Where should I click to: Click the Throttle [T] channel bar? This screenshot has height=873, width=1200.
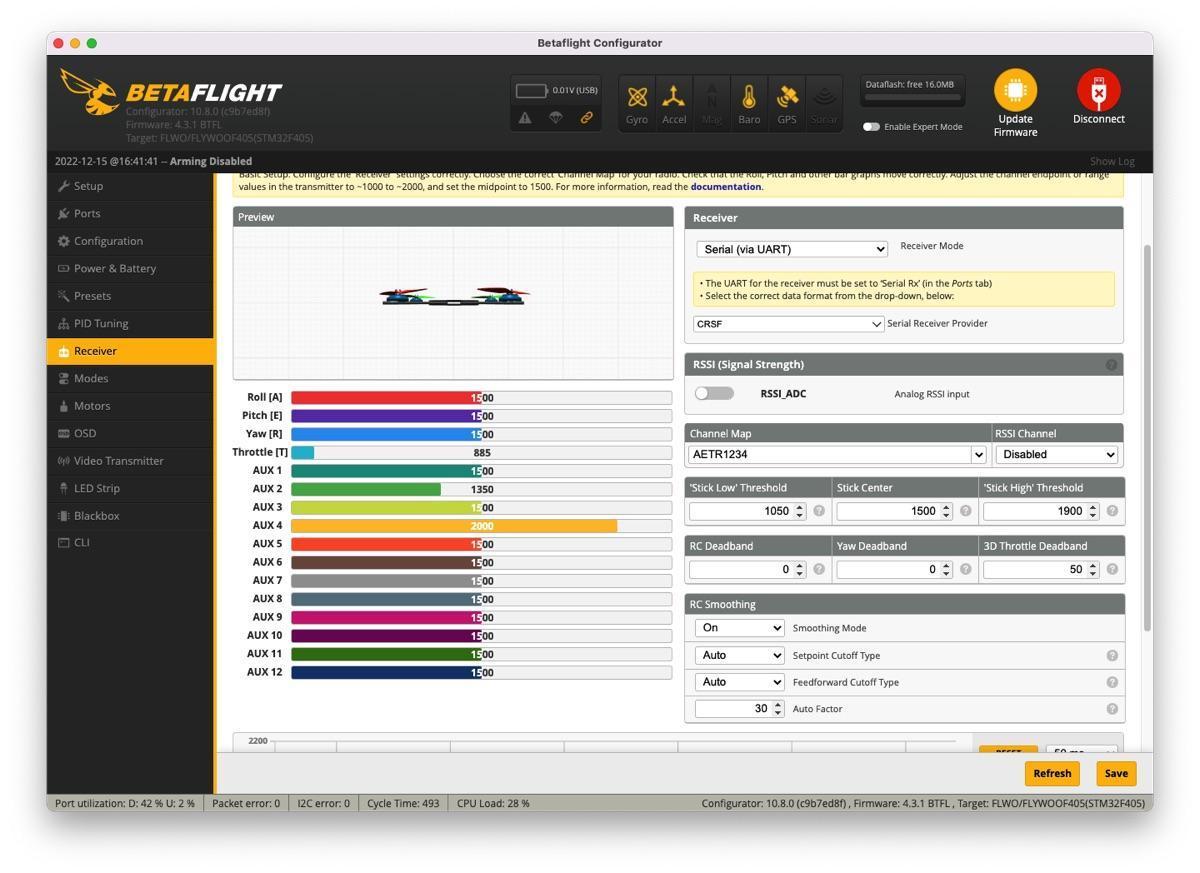click(x=481, y=453)
